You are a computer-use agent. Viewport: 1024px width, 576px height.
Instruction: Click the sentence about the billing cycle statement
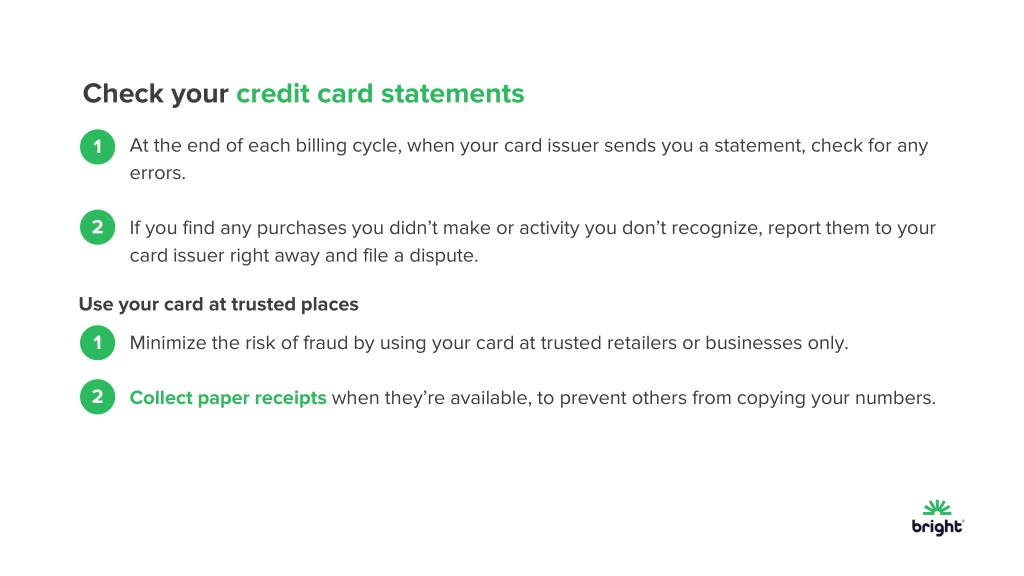(528, 159)
